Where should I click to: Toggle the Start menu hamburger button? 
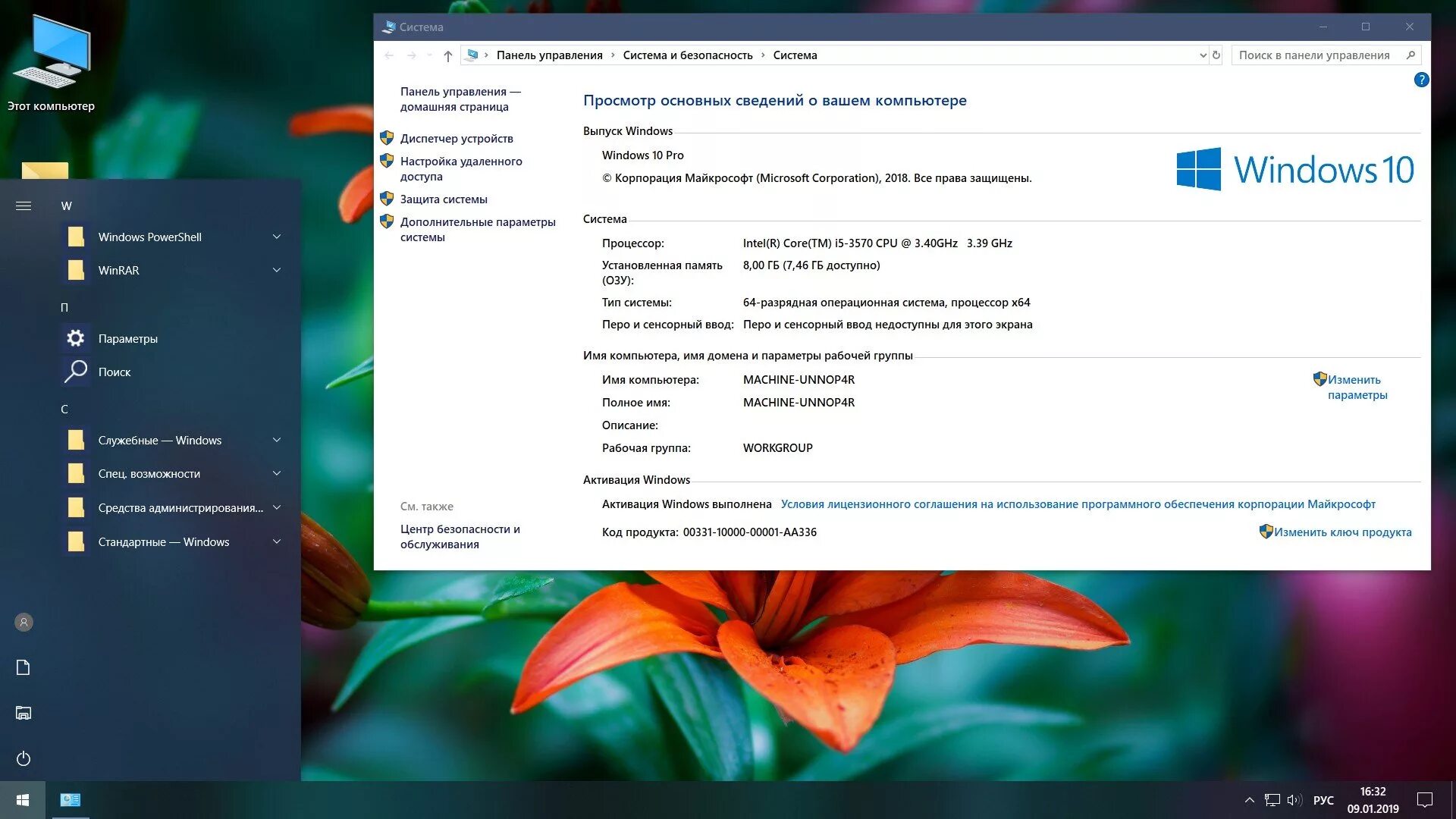point(24,206)
